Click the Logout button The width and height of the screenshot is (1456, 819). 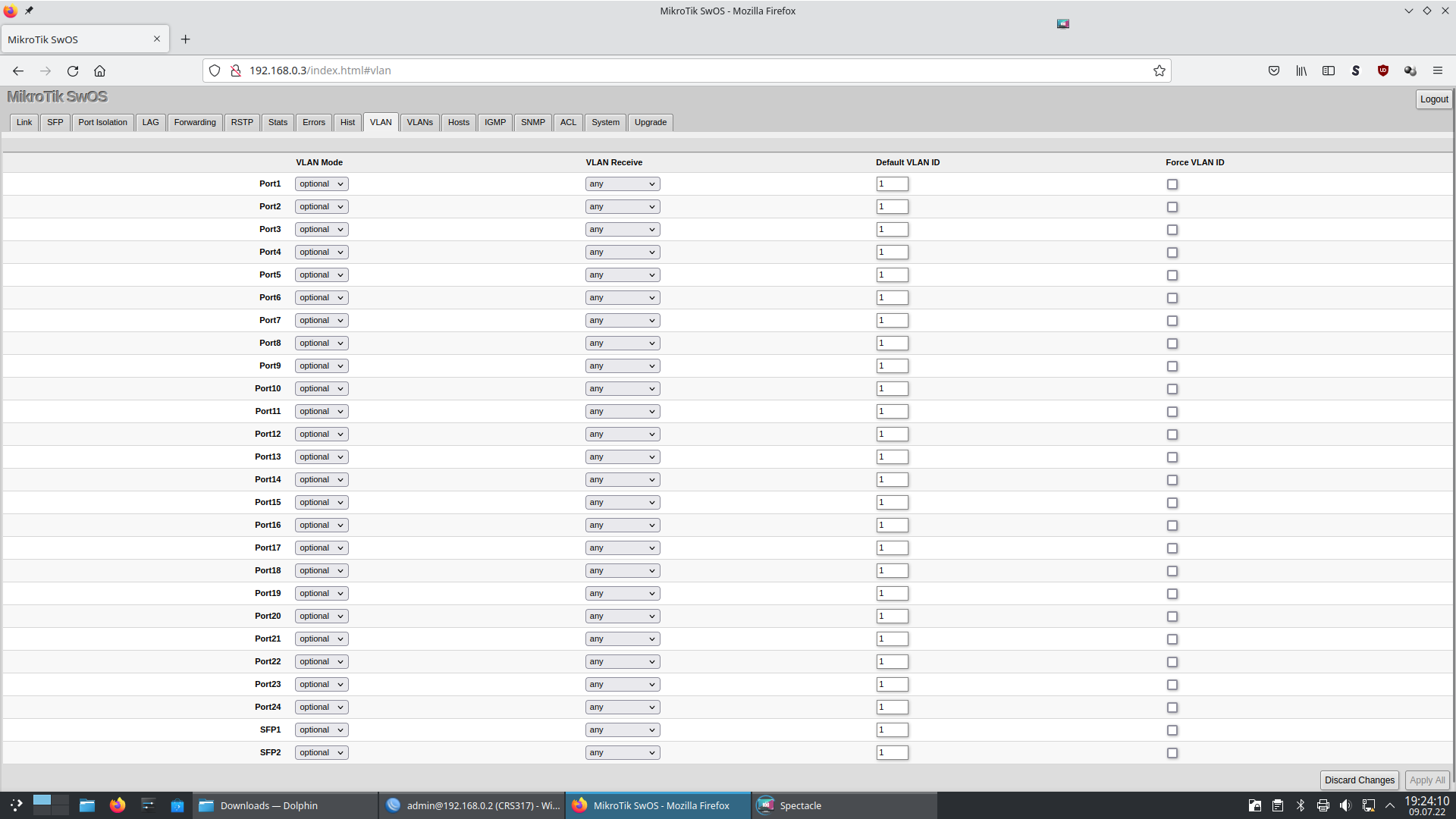pos(1433,99)
